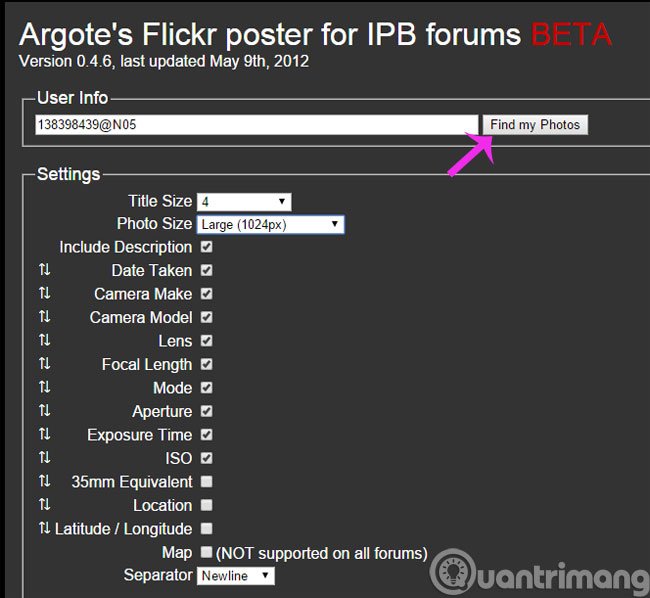Click reorder arrows beside Focal Length

pyautogui.click(x=44, y=364)
